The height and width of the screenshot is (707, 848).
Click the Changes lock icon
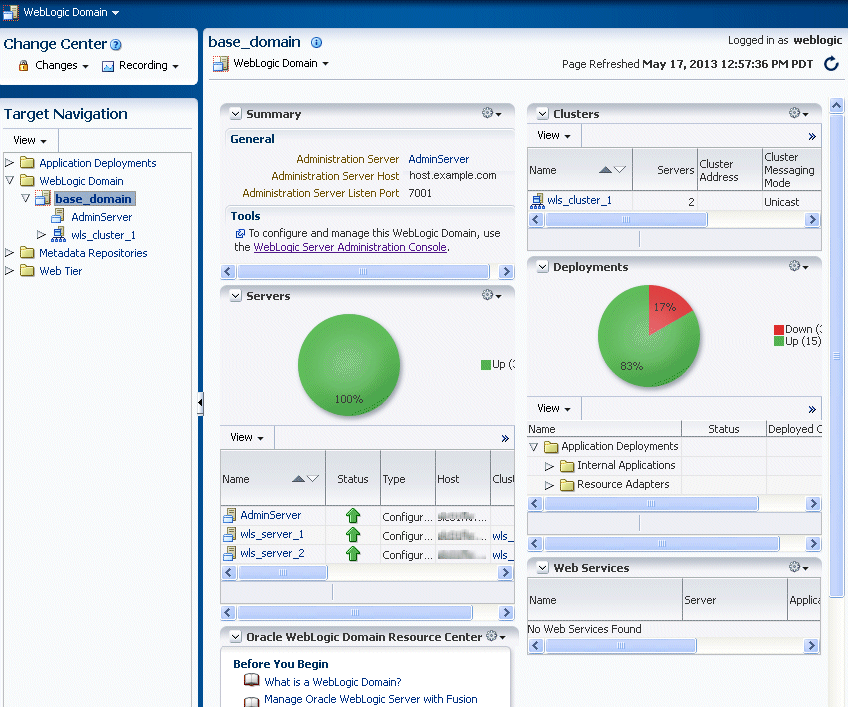[x=23, y=65]
